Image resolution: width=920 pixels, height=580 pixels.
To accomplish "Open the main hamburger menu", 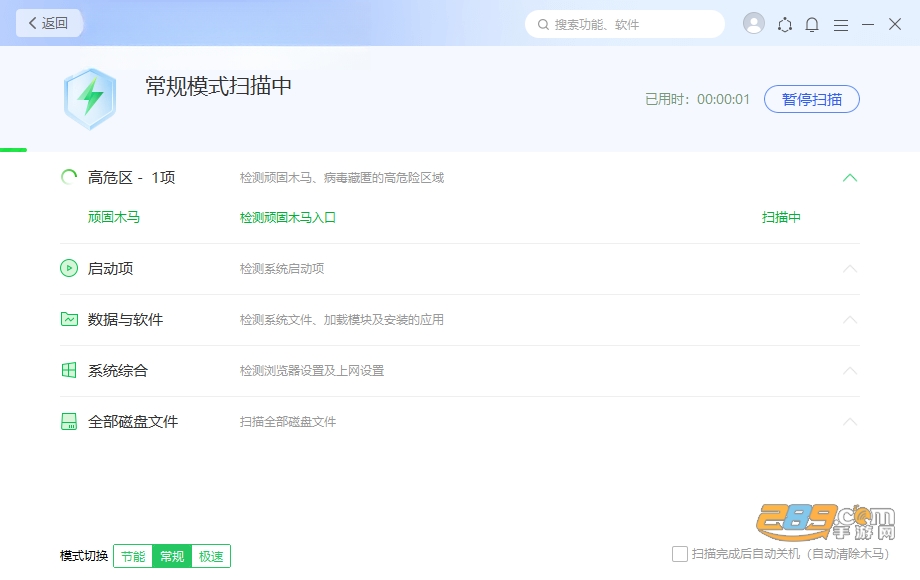I will click(x=841, y=25).
